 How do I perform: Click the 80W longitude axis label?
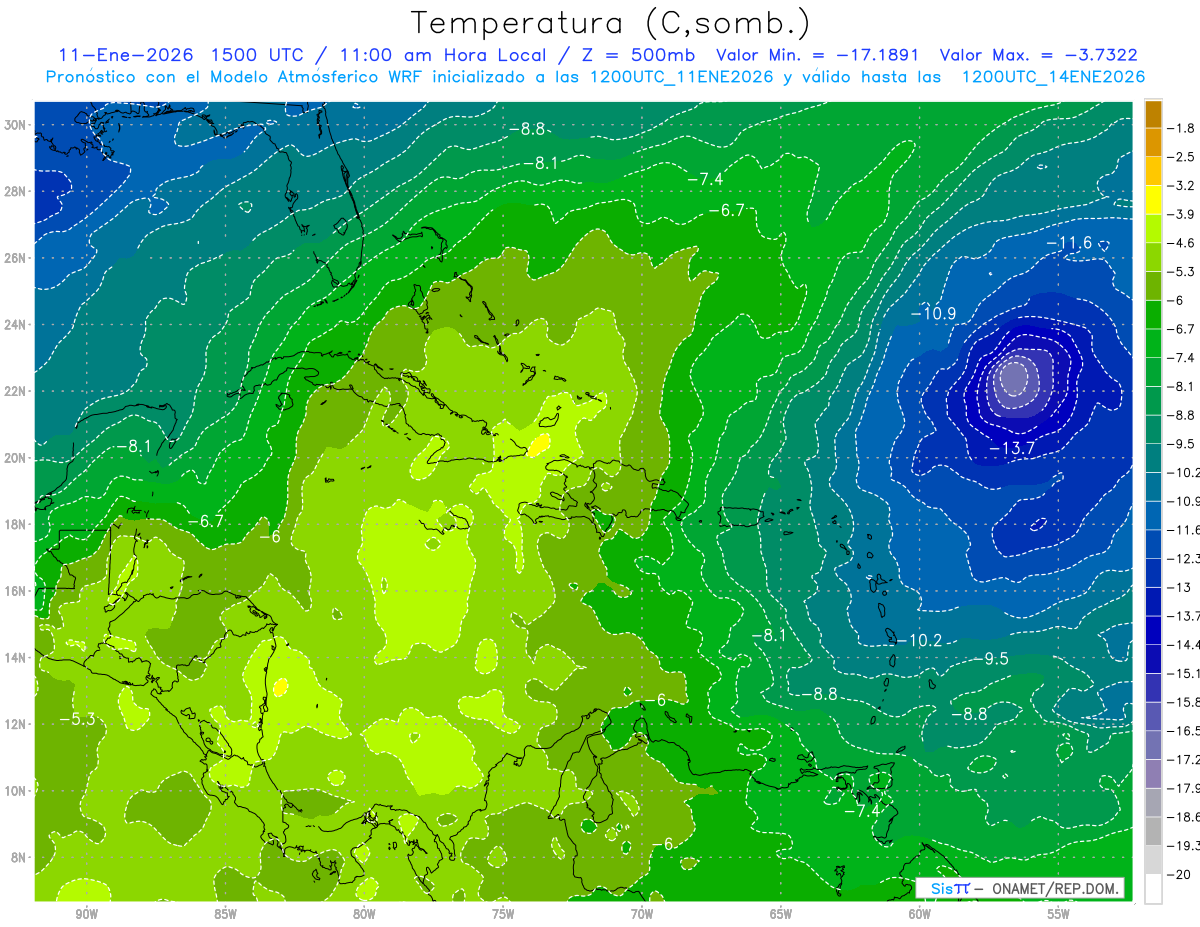pos(364,913)
